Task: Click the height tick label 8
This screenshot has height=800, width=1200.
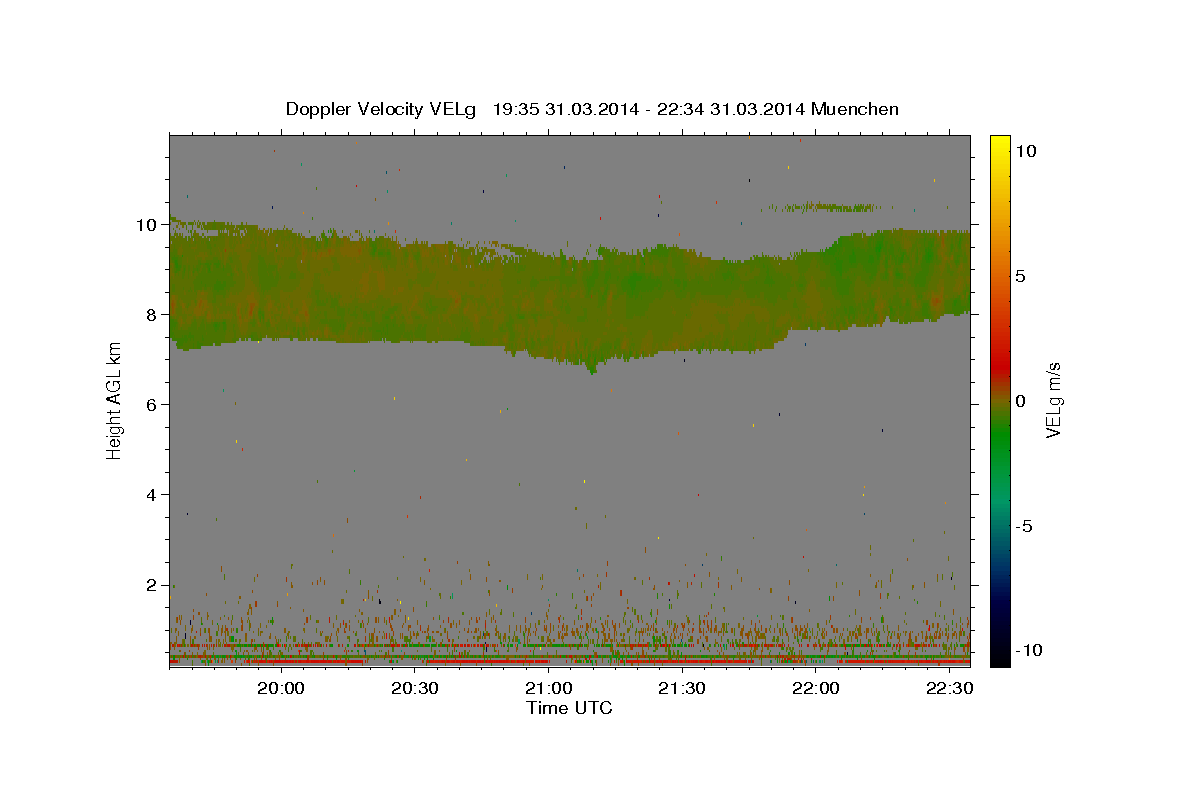Action: tap(152, 315)
